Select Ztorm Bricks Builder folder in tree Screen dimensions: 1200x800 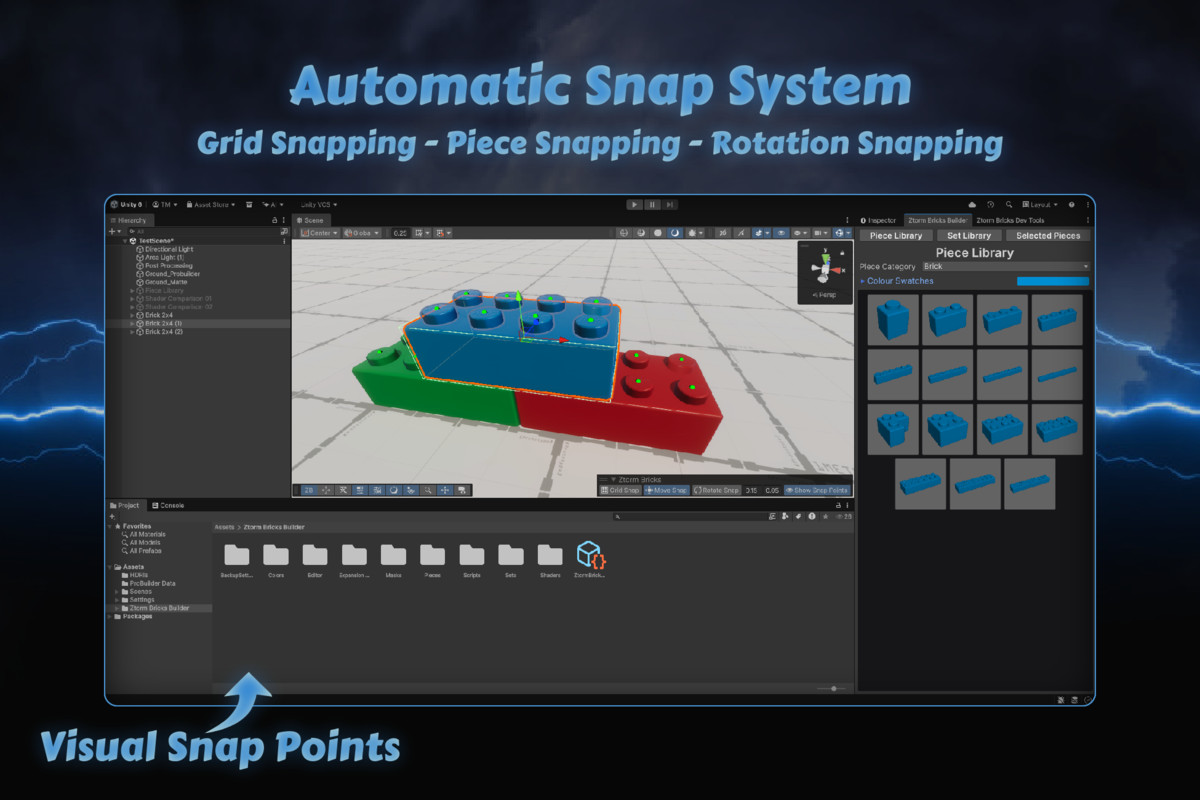159,608
